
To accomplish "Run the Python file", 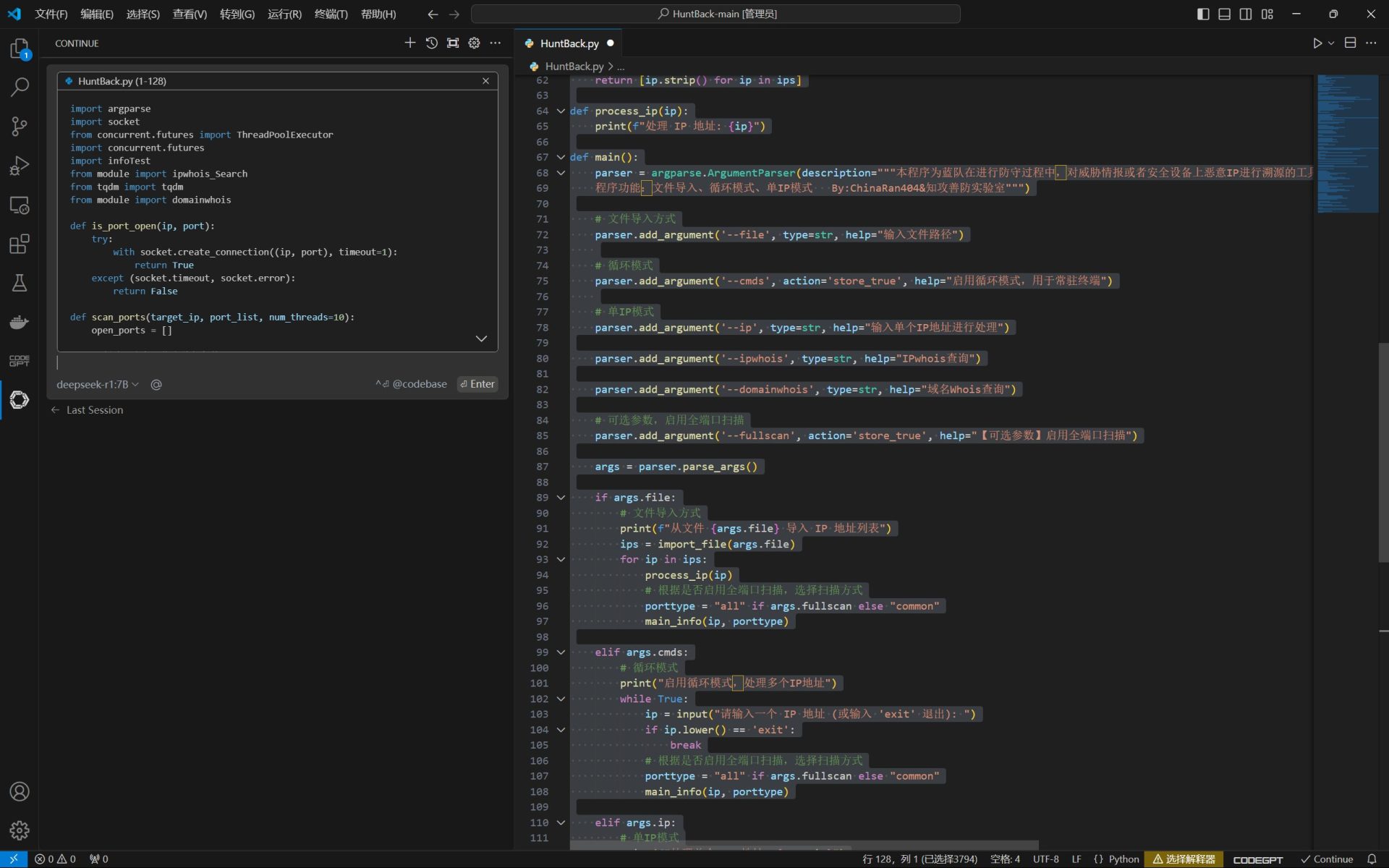I will (x=1317, y=43).
